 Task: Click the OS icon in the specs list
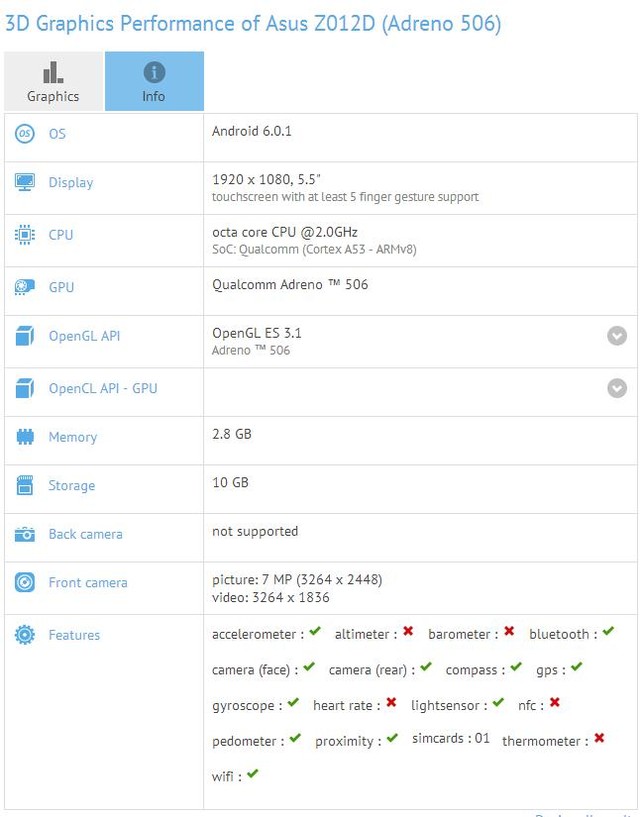25,133
